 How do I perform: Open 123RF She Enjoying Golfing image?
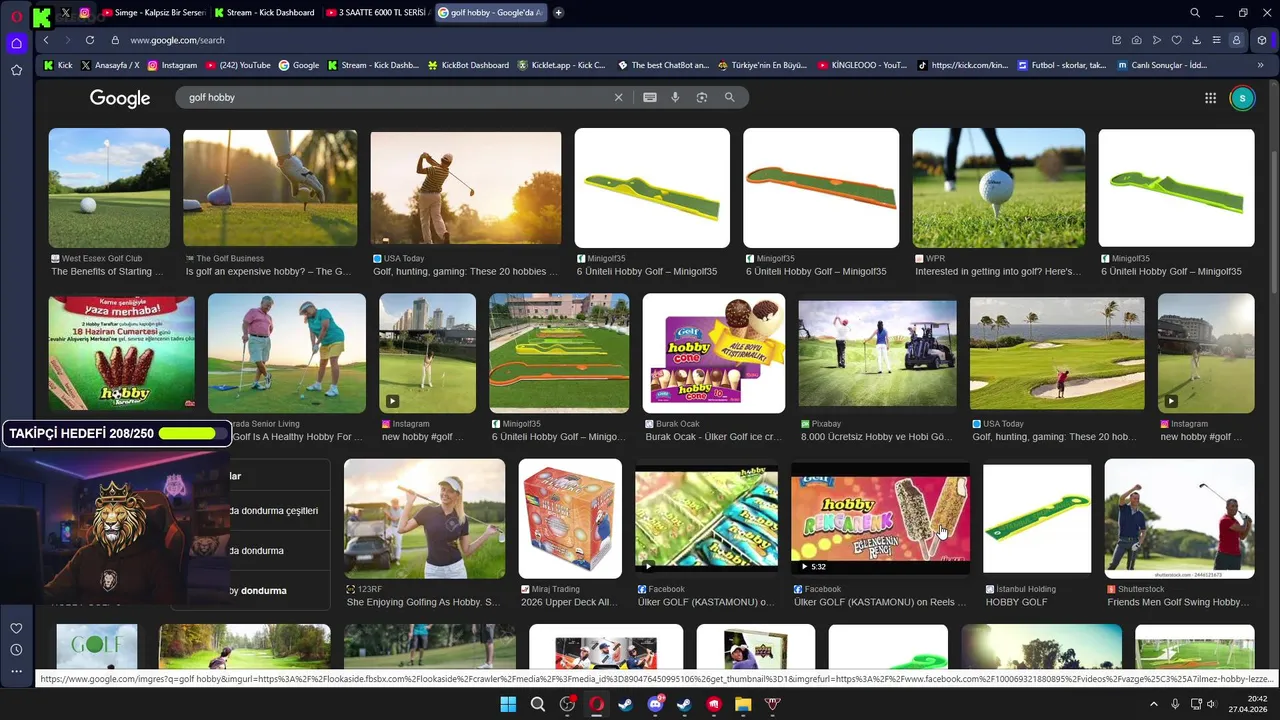[425, 518]
